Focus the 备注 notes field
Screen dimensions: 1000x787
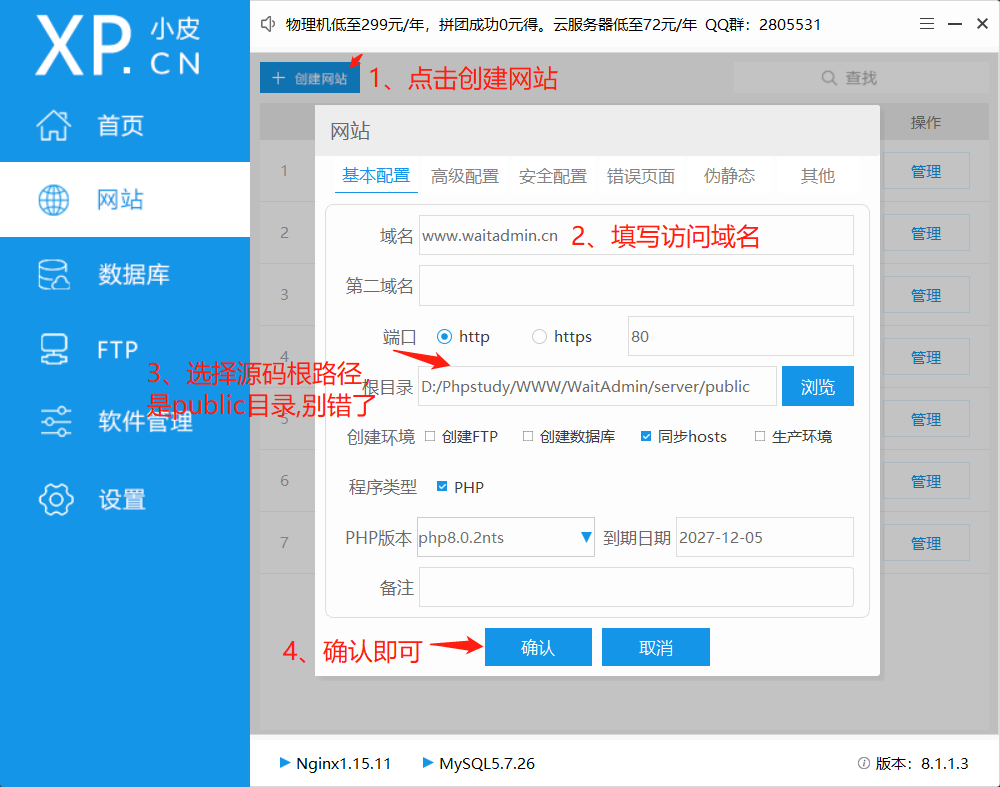[x=636, y=587]
